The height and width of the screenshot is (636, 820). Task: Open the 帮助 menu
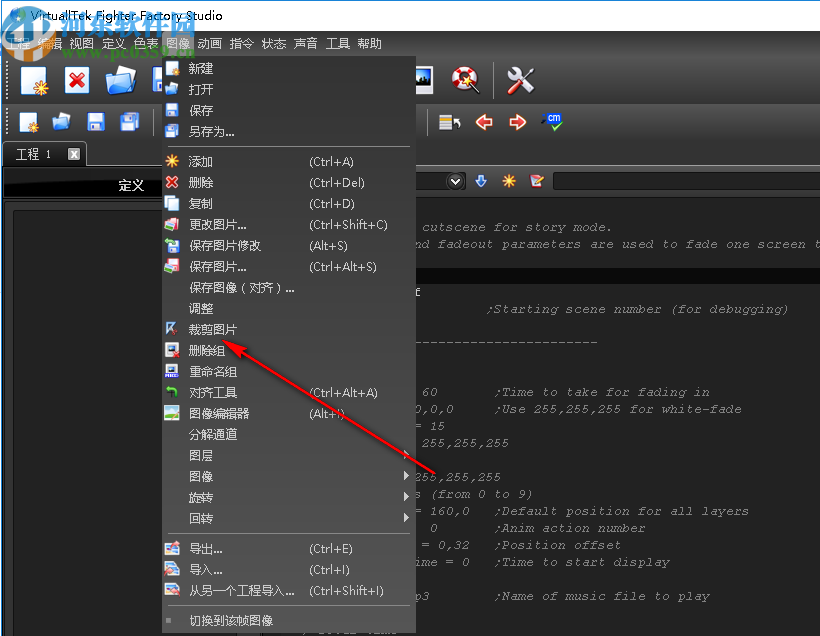pyautogui.click(x=370, y=43)
